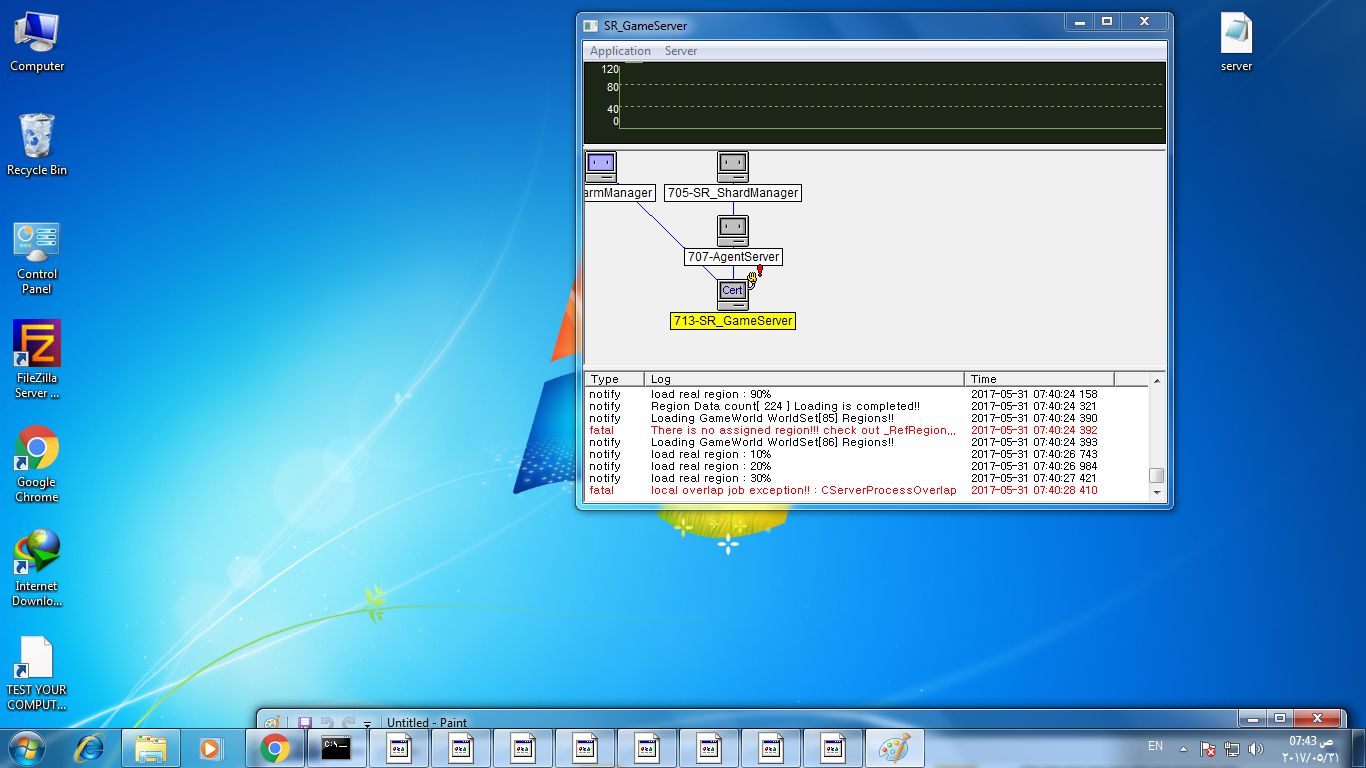Image resolution: width=1366 pixels, height=768 pixels.
Task: Select the fatal 'local overlap job exception' log entry
Action: [x=803, y=491]
